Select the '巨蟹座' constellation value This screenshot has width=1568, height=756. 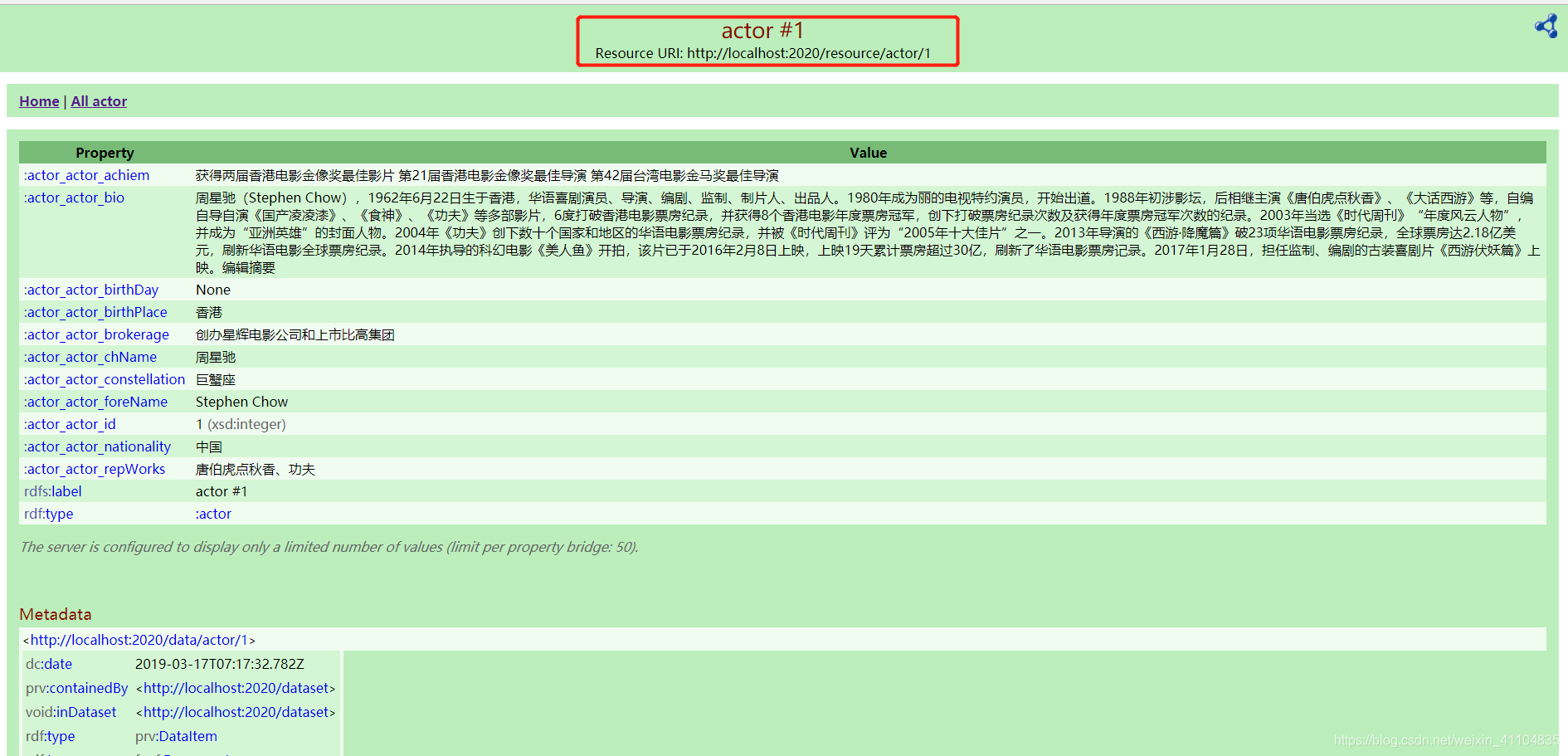pyautogui.click(x=216, y=379)
